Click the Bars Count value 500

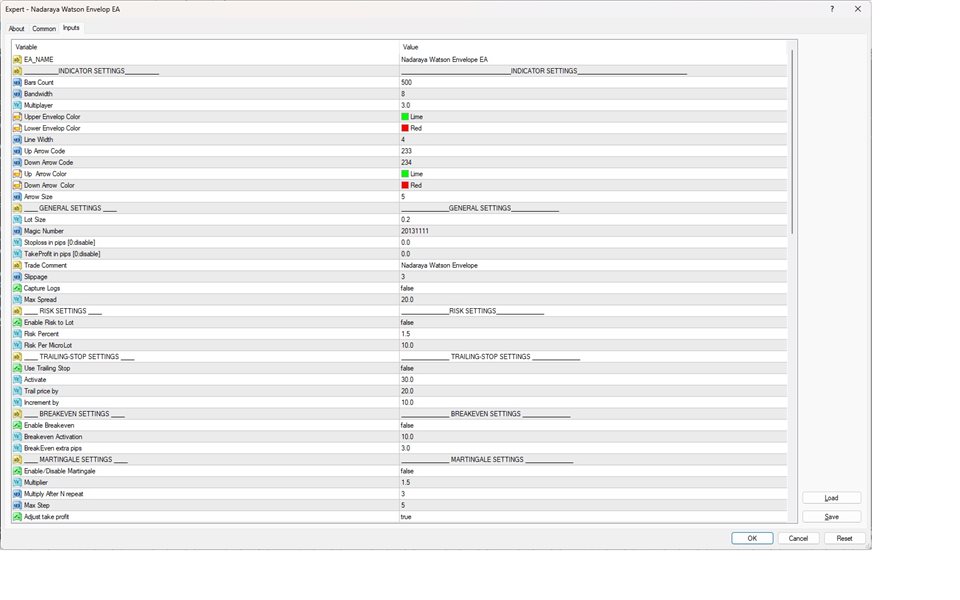[x=406, y=82]
